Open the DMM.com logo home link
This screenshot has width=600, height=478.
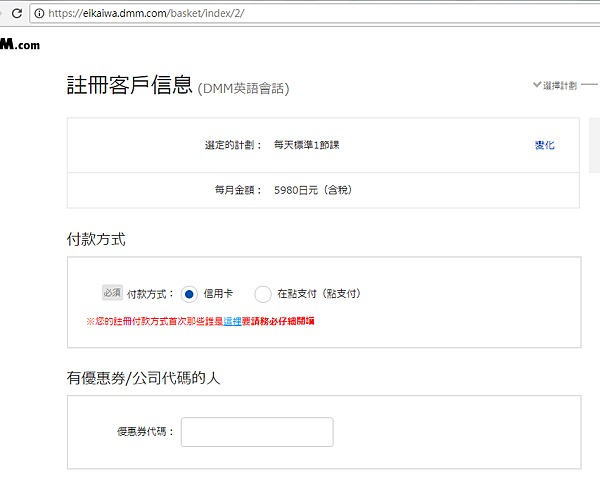[20, 44]
